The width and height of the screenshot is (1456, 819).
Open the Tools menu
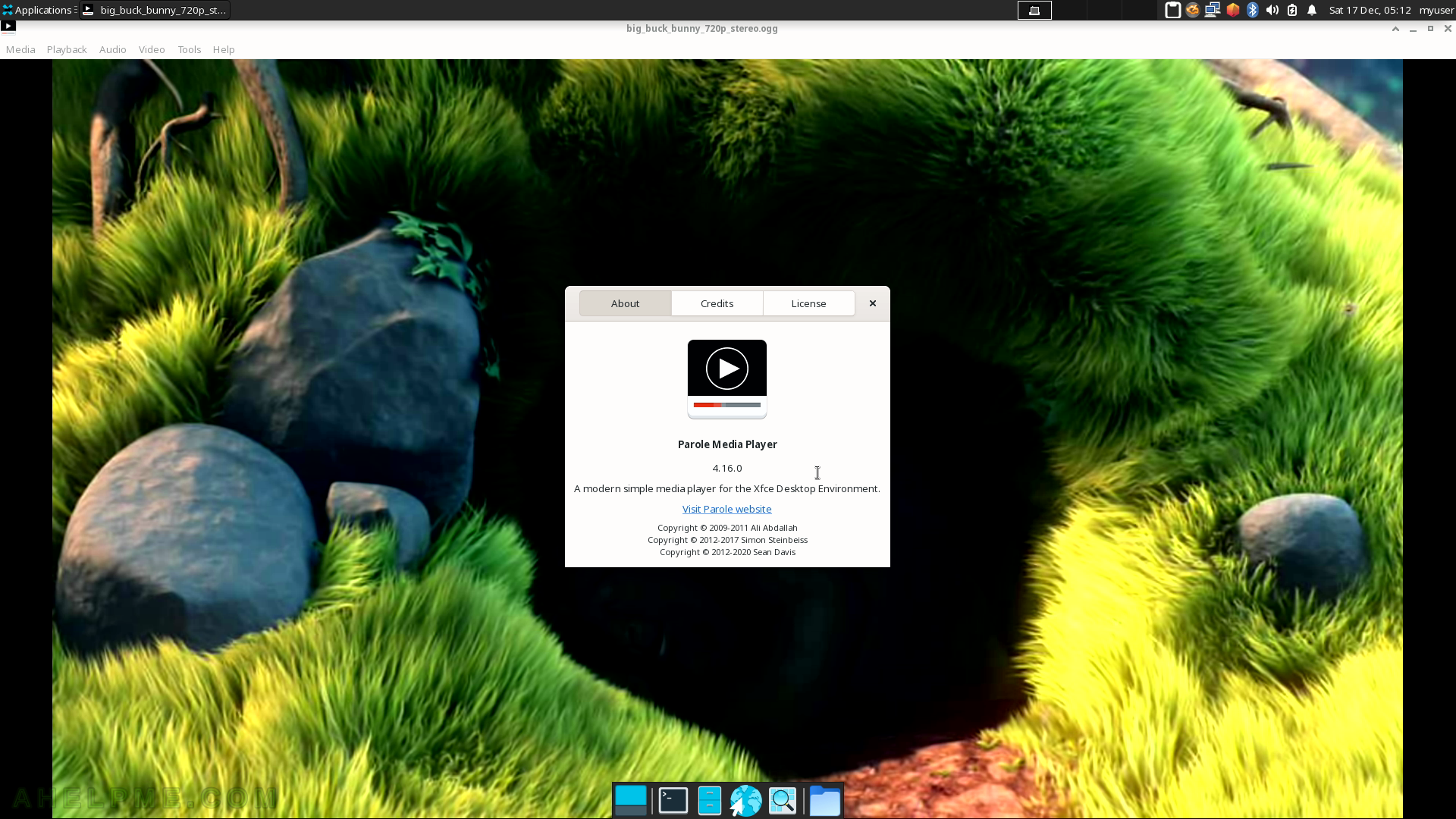(189, 49)
